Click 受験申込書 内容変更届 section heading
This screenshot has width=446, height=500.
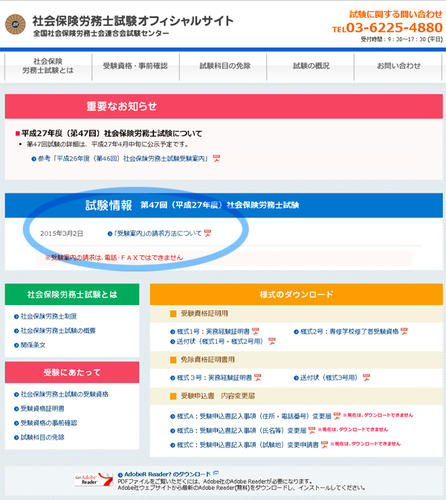pos(218,396)
